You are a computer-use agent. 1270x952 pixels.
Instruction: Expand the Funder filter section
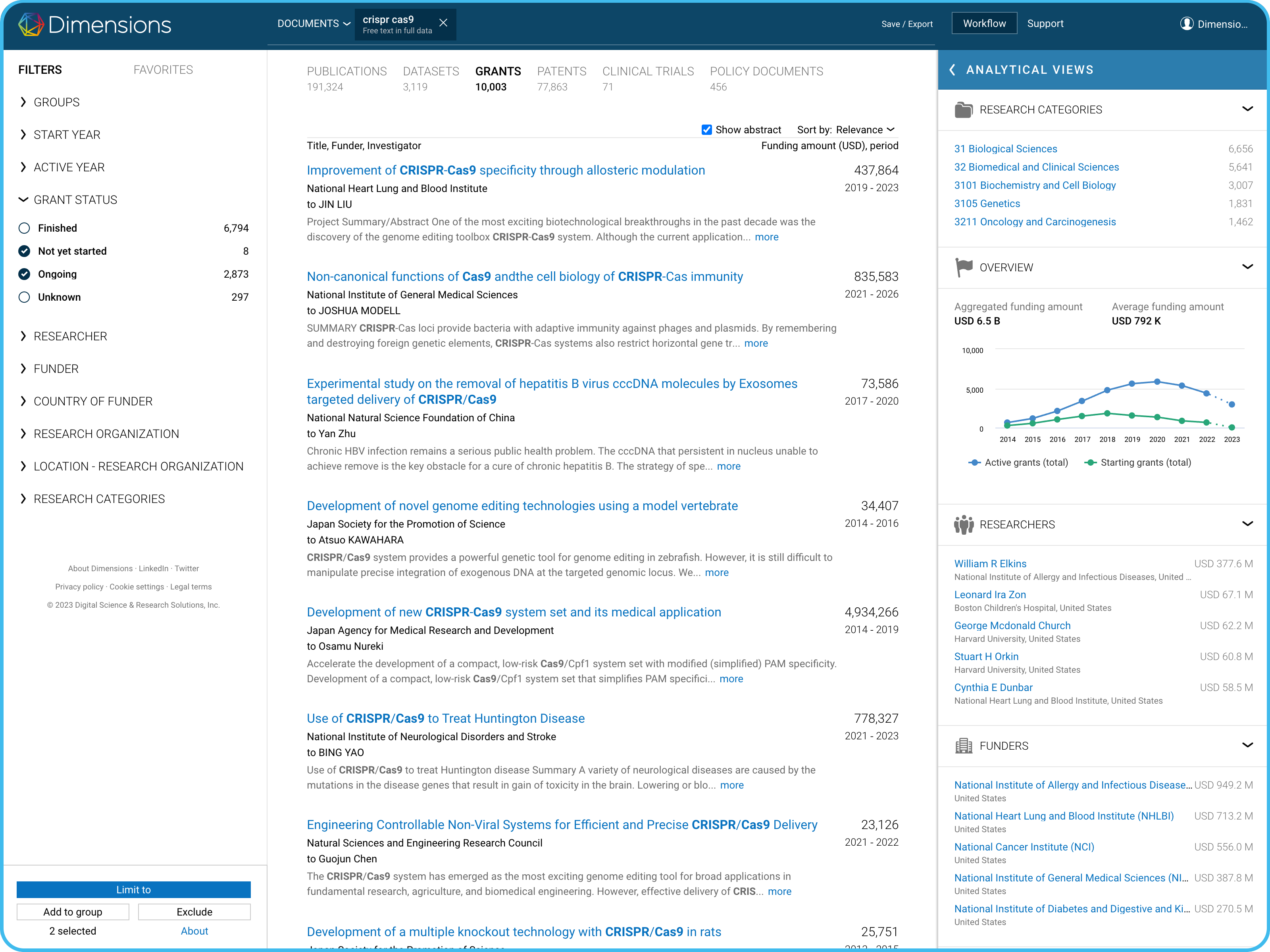point(56,369)
